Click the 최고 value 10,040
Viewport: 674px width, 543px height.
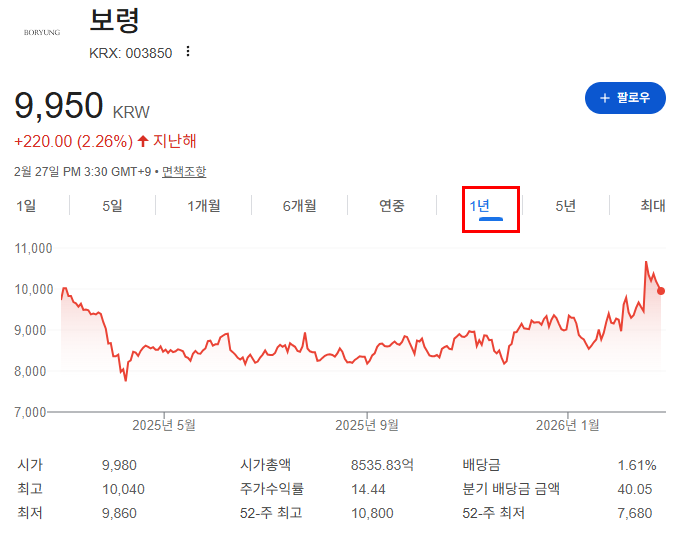click(123, 489)
